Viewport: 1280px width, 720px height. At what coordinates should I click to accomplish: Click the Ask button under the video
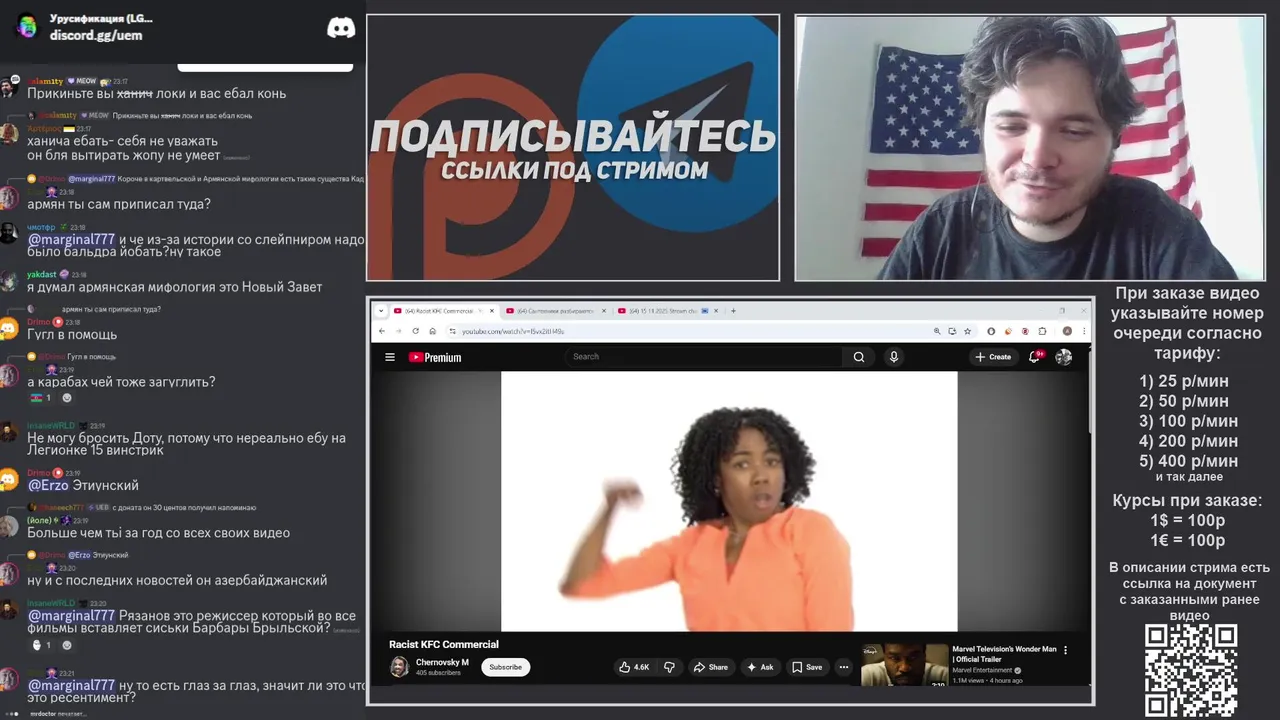coord(760,667)
